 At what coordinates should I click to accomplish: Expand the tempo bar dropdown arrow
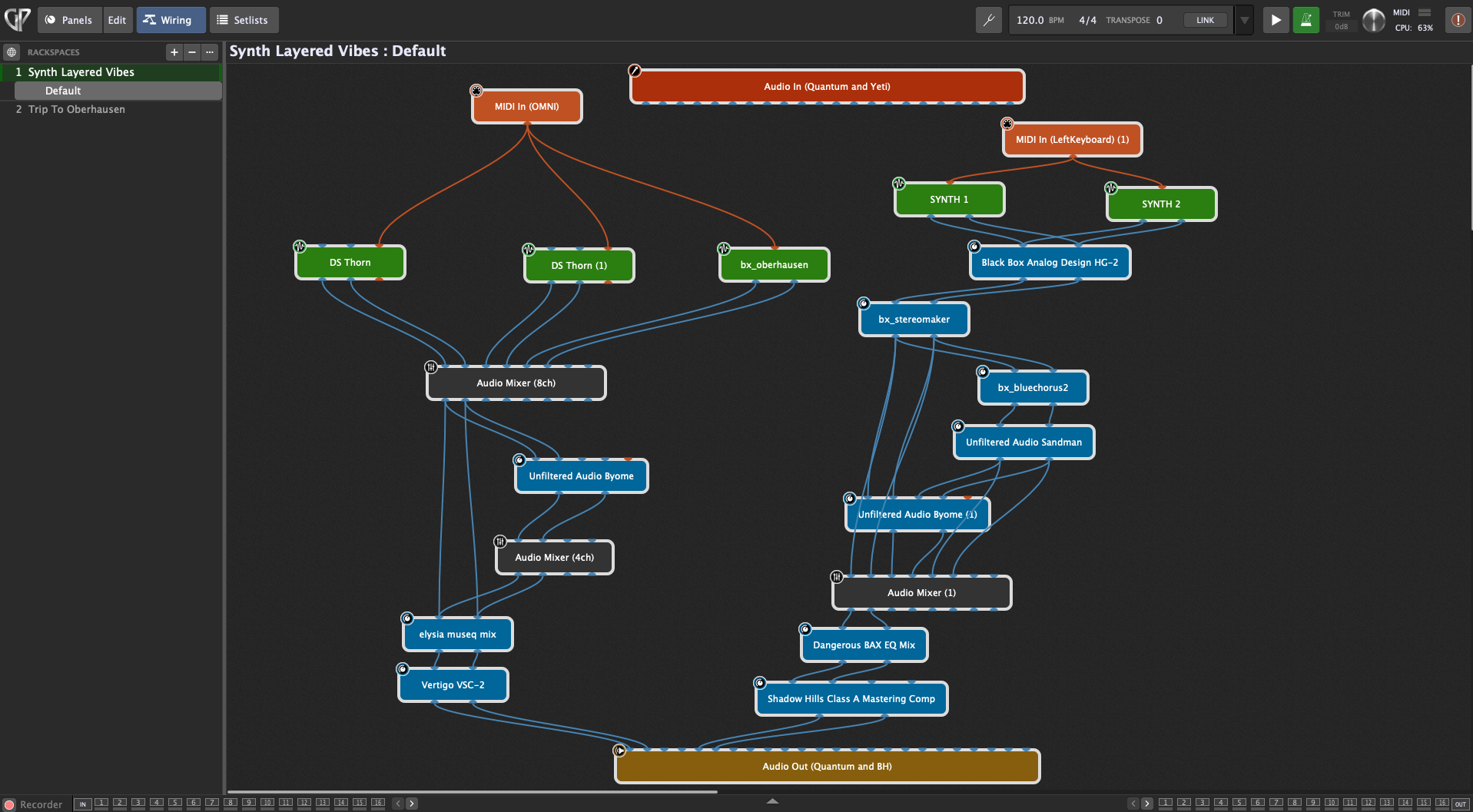tap(1244, 20)
